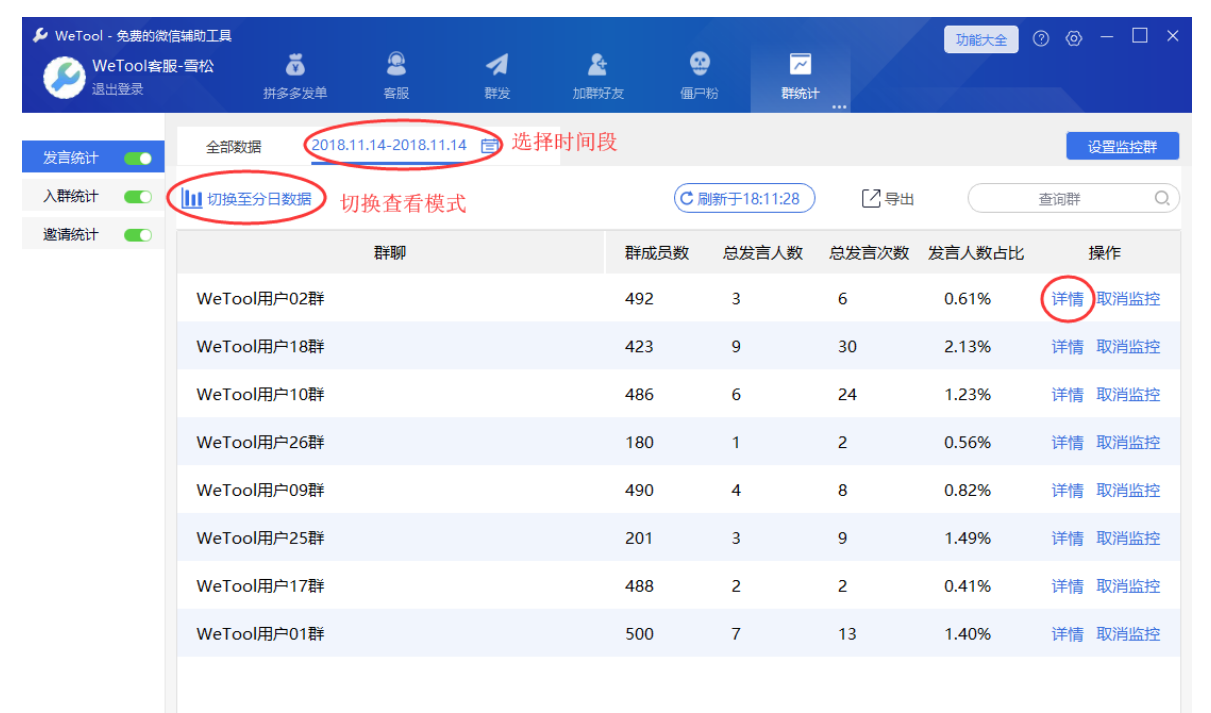The width and height of the screenshot is (1211, 713).
Task: Select the WeTool用户02群 row name
Action: coord(260,298)
